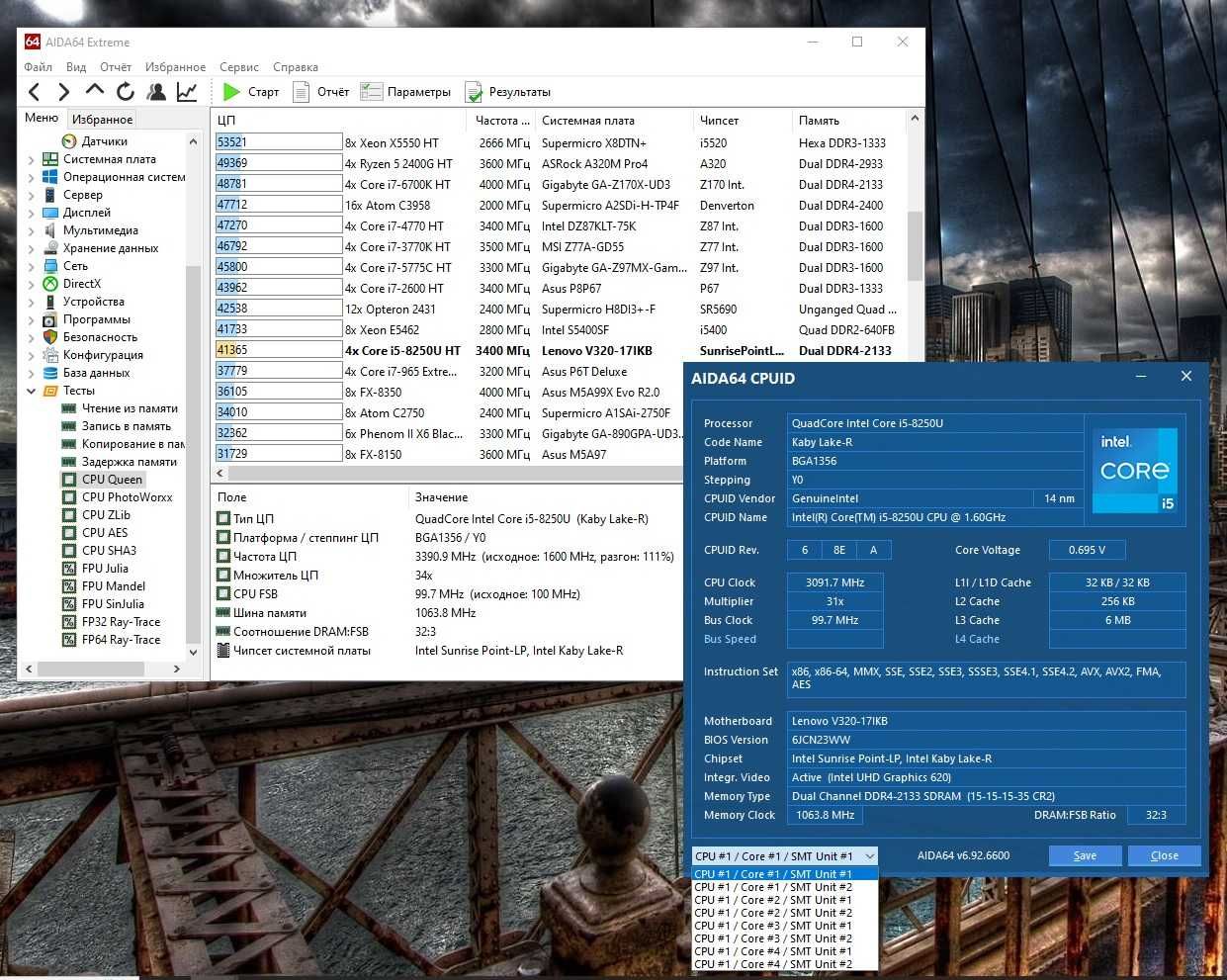Screen dimensions: 1227x980
Task: Click the Отчёт toolbar button with page icon
Action: [320, 92]
